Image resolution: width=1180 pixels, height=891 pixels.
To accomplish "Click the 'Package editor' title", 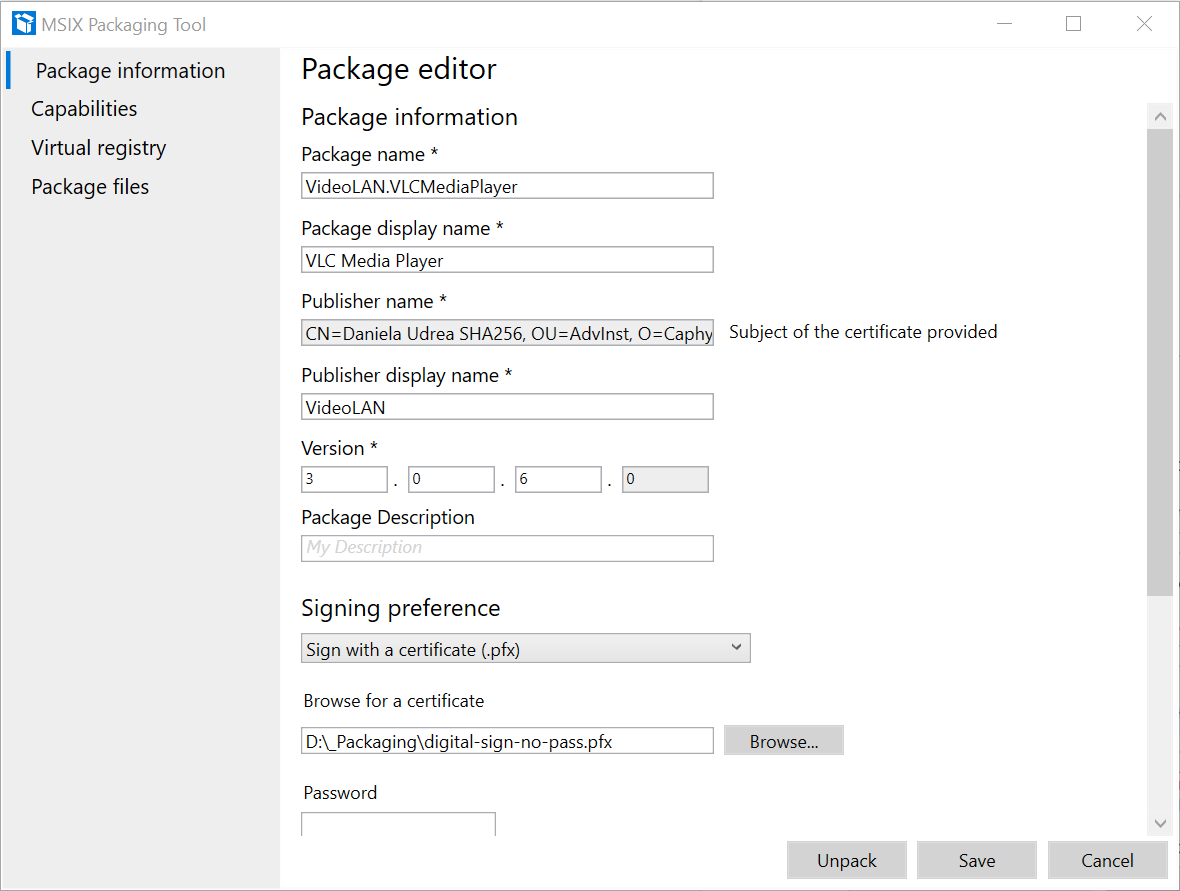I will click(x=399, y=69).
